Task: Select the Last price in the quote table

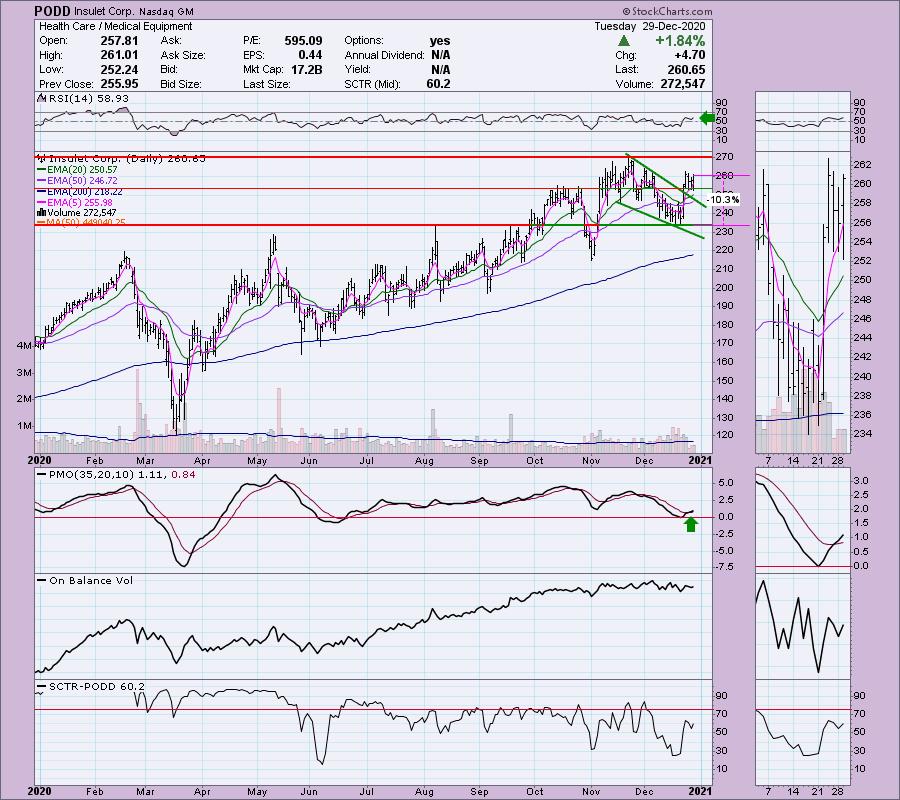Action: point(687,69)
